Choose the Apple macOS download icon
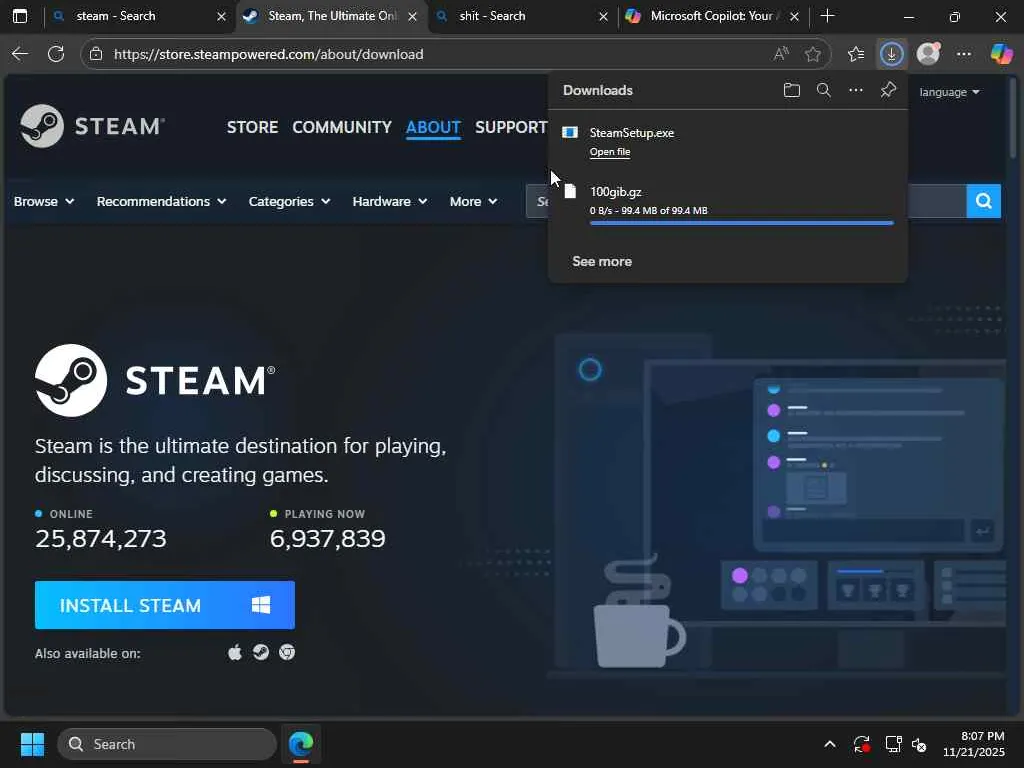This screenshot has height=768, width=1024. (235, 652)
